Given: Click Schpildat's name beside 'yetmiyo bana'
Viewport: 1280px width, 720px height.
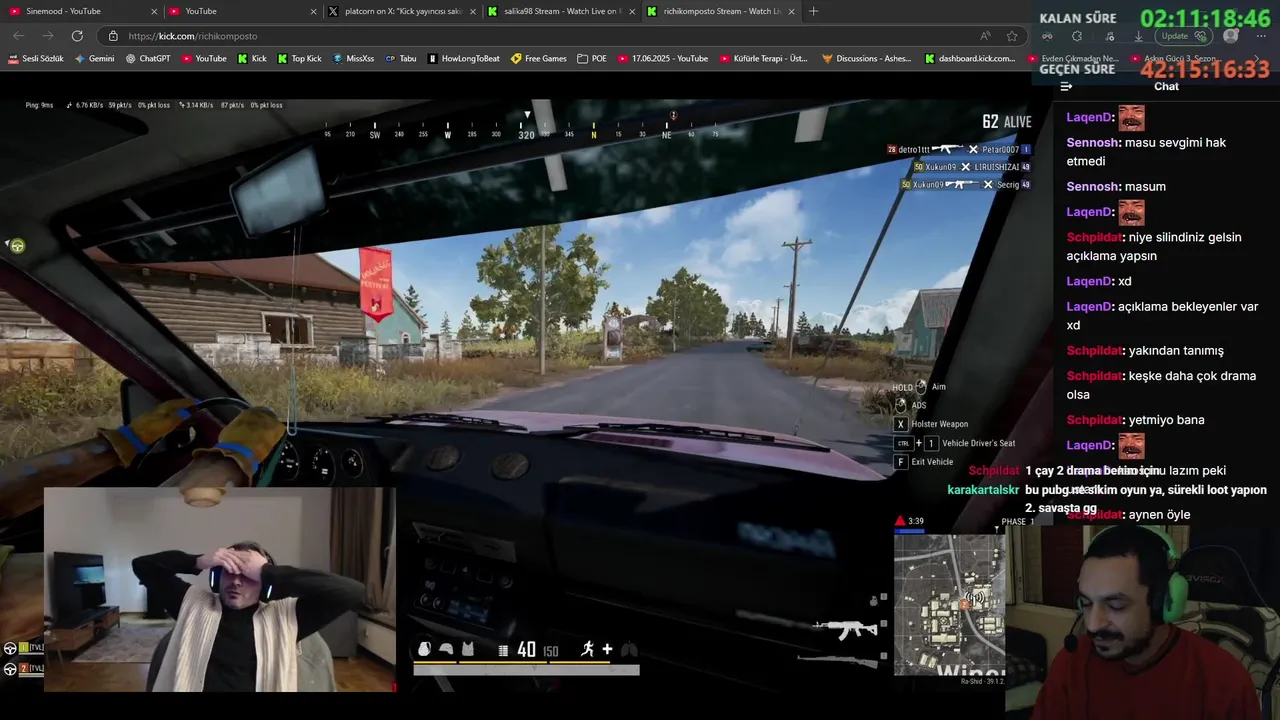Looking at the screenshot, I should point(1094,420).
